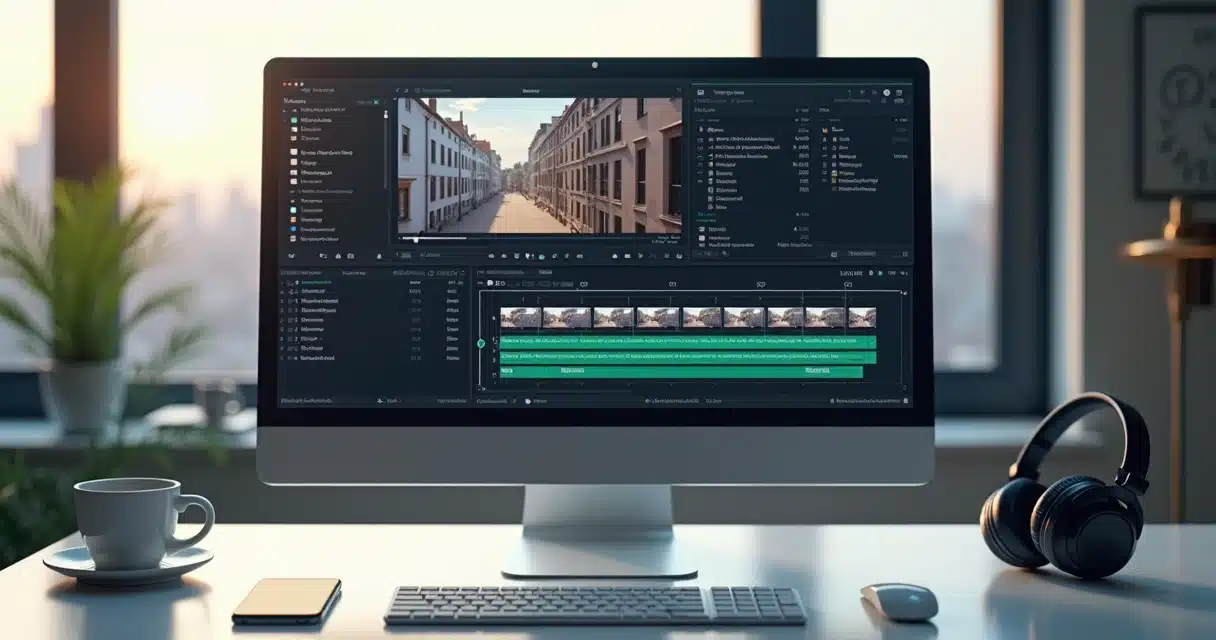
Task: Expand the first folder arrow in the media list
Action: click(287, 110)
